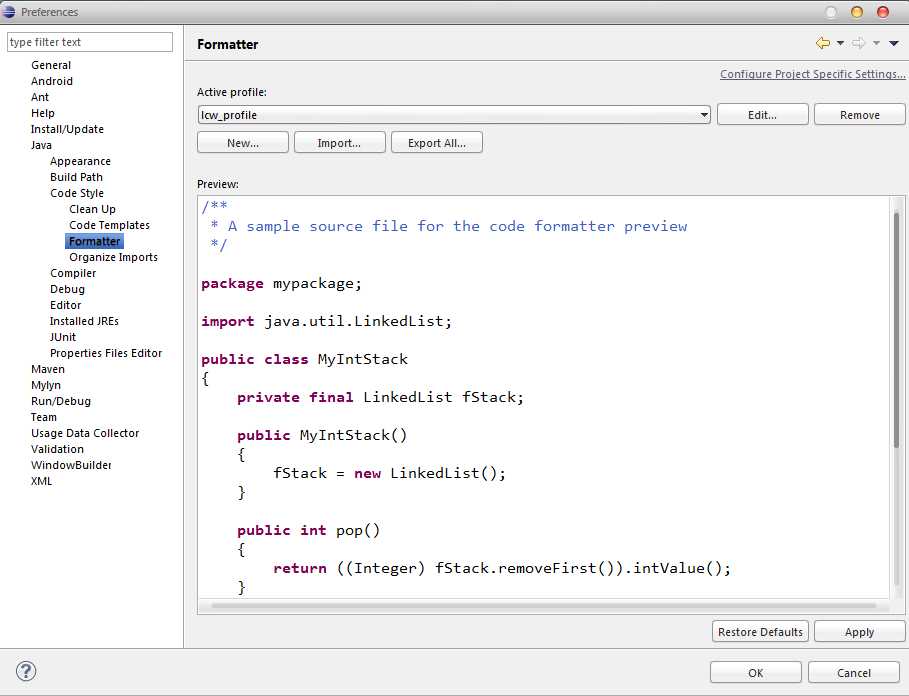Select Compiler under Java
This screenshot has width=909, height=696.
[x=73, y=273]
